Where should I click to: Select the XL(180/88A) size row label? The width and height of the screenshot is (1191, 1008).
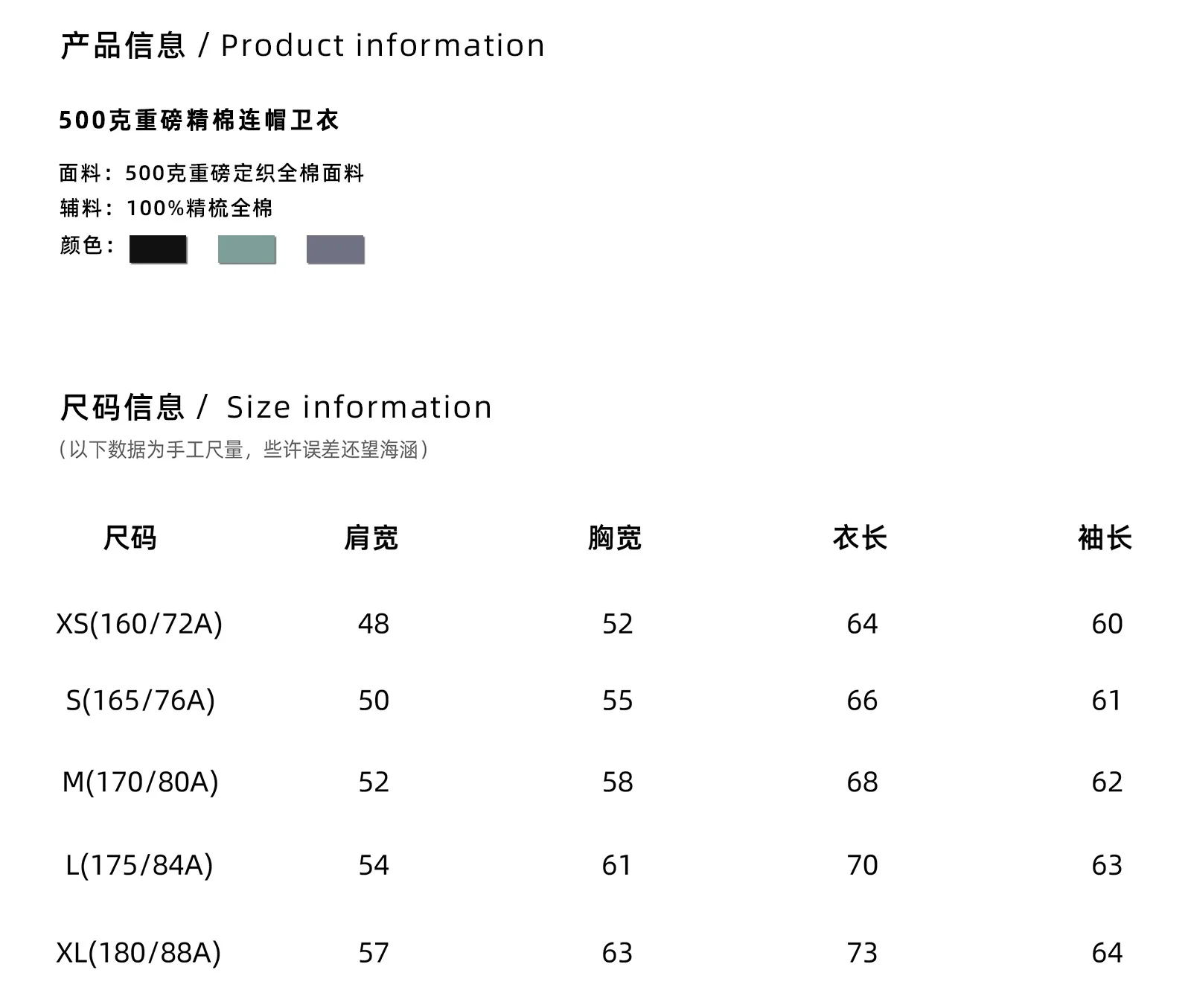(x=138, y=953)
